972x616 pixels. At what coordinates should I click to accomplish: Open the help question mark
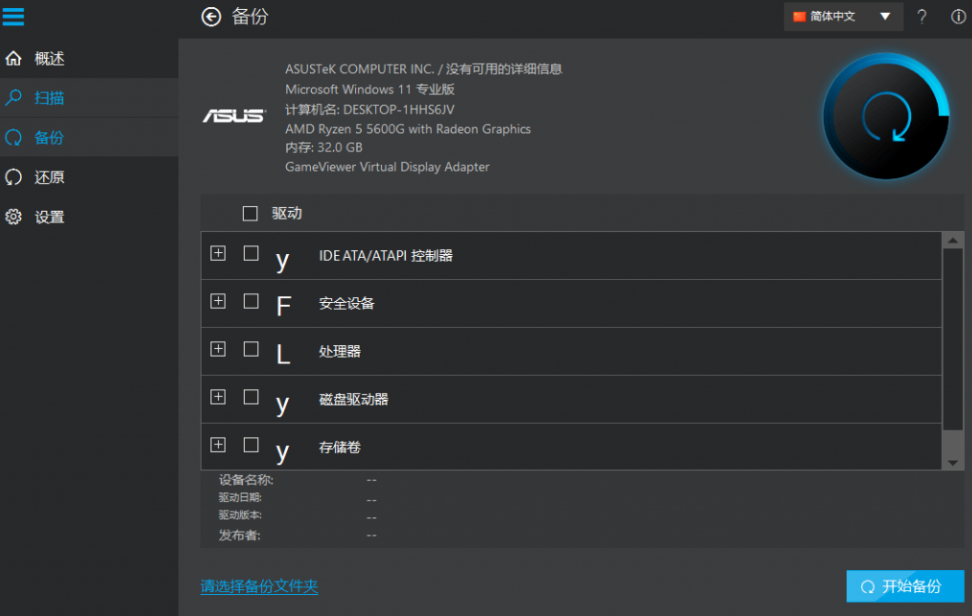click(922, 17)
